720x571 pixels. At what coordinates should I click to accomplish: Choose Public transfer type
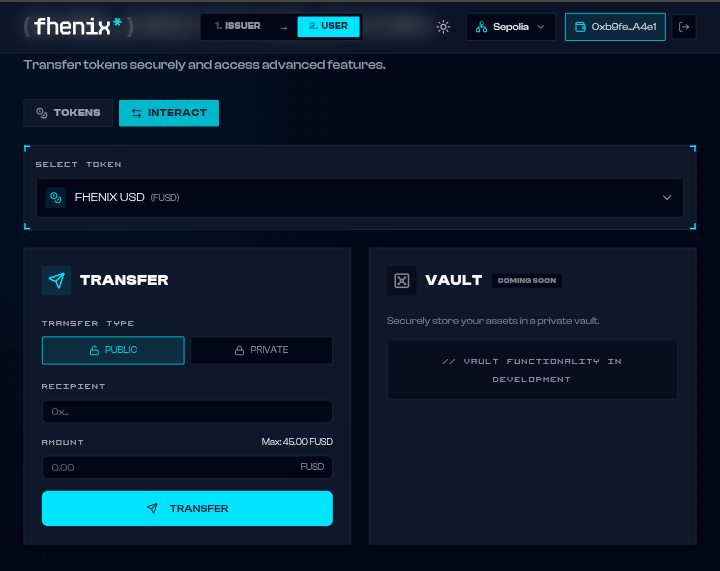pos(113,350)
